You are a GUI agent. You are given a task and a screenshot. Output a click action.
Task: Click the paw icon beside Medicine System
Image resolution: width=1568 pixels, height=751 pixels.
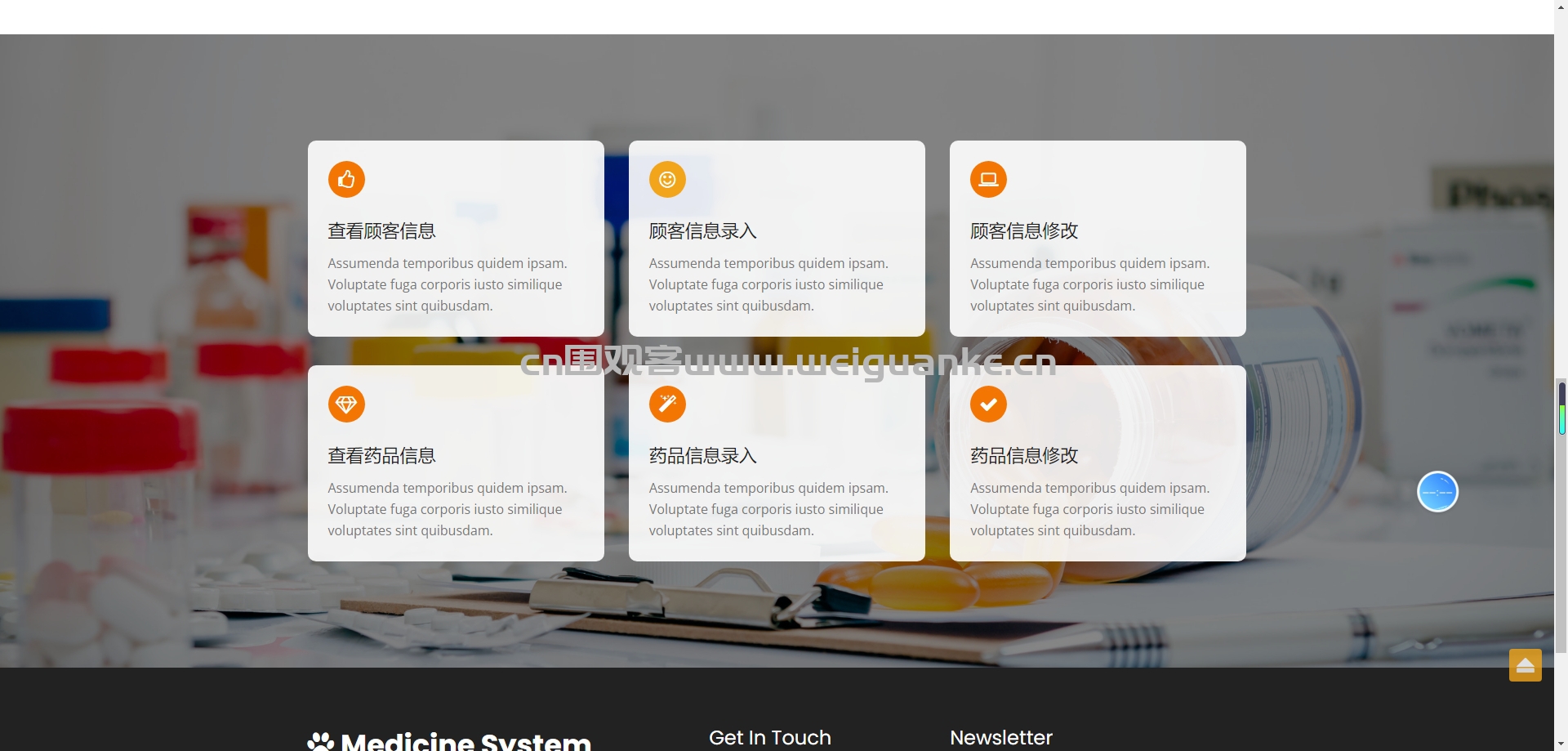point(321,741)
